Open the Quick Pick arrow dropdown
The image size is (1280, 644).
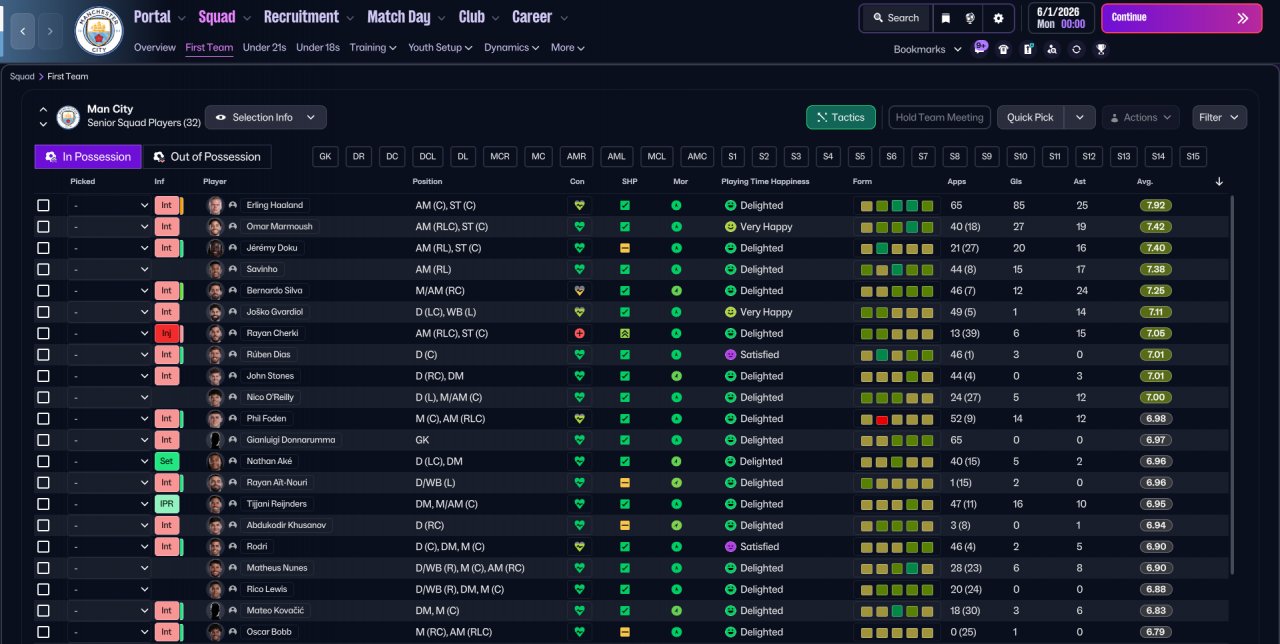point(1080,117)
